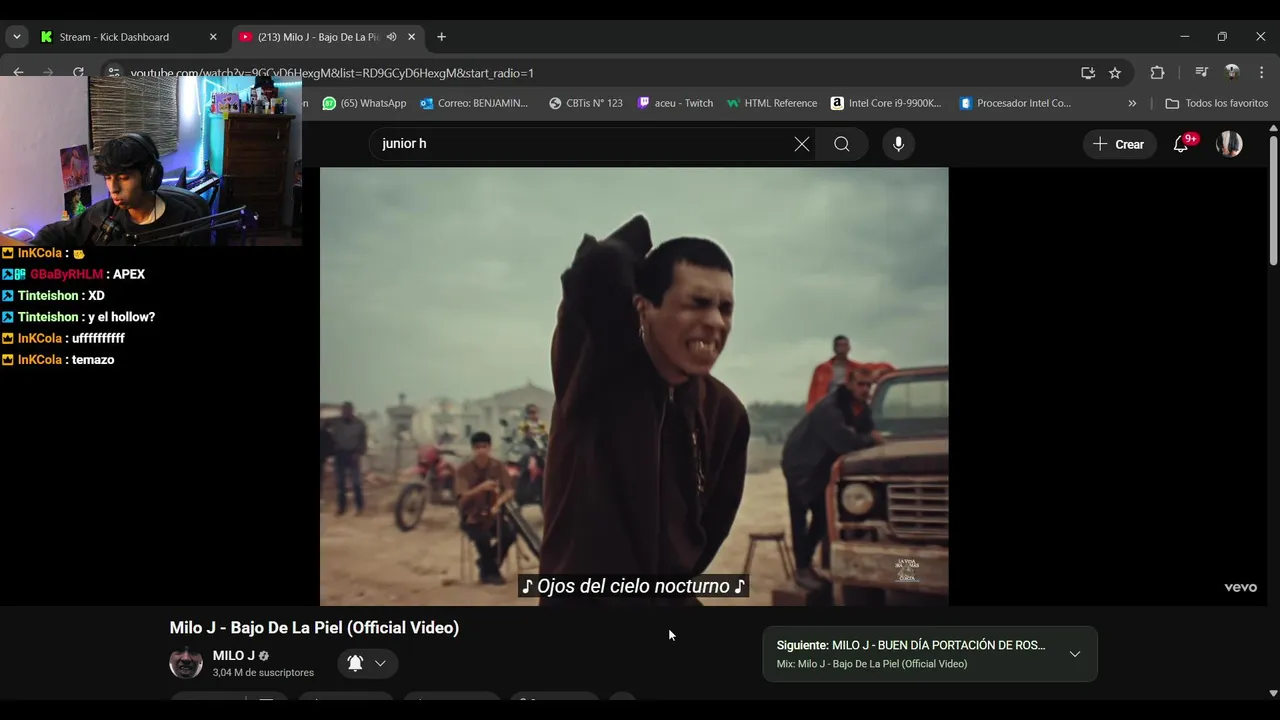The height and width of the screenshot is (720, 1280).
Task: Expand subscription options chevron
Action: tap(380, 663)
